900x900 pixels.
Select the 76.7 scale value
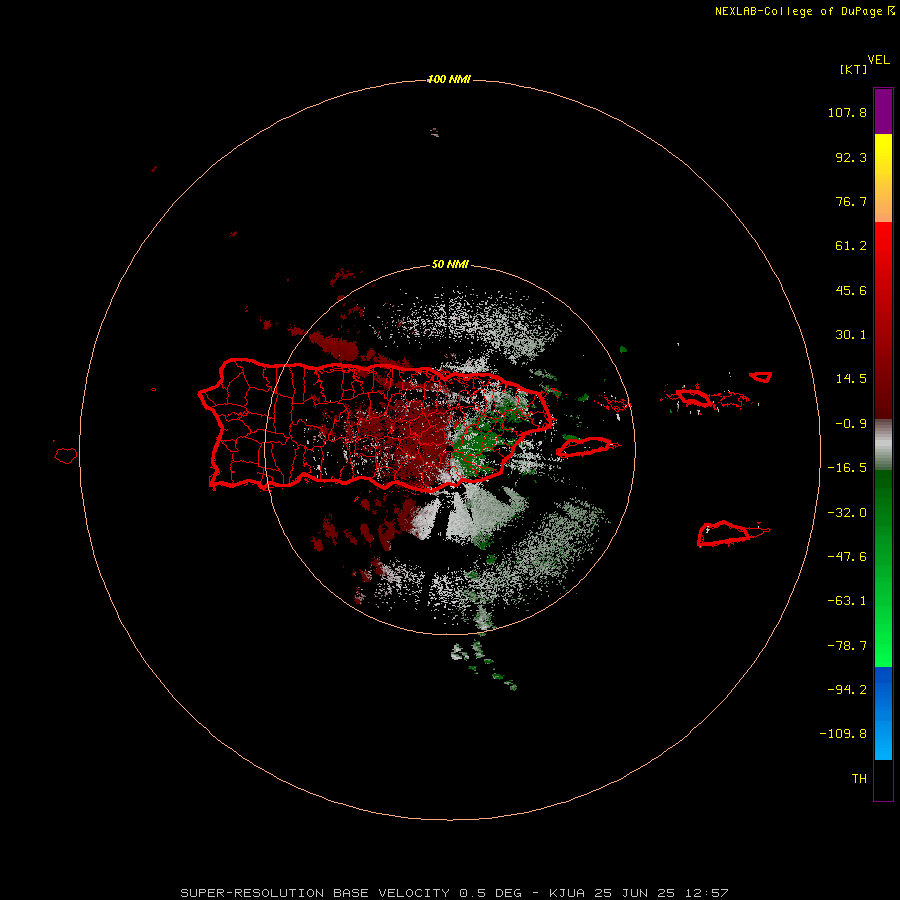(851, 201)
